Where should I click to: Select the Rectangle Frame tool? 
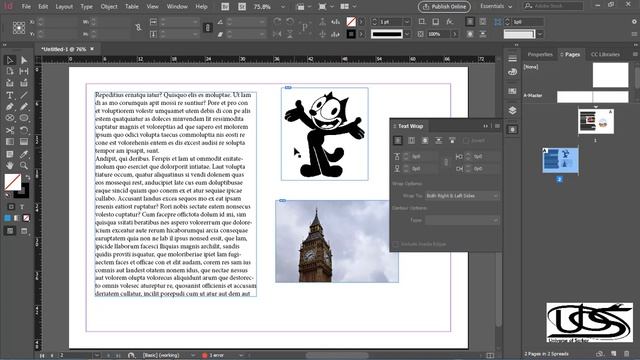point(10,118)
